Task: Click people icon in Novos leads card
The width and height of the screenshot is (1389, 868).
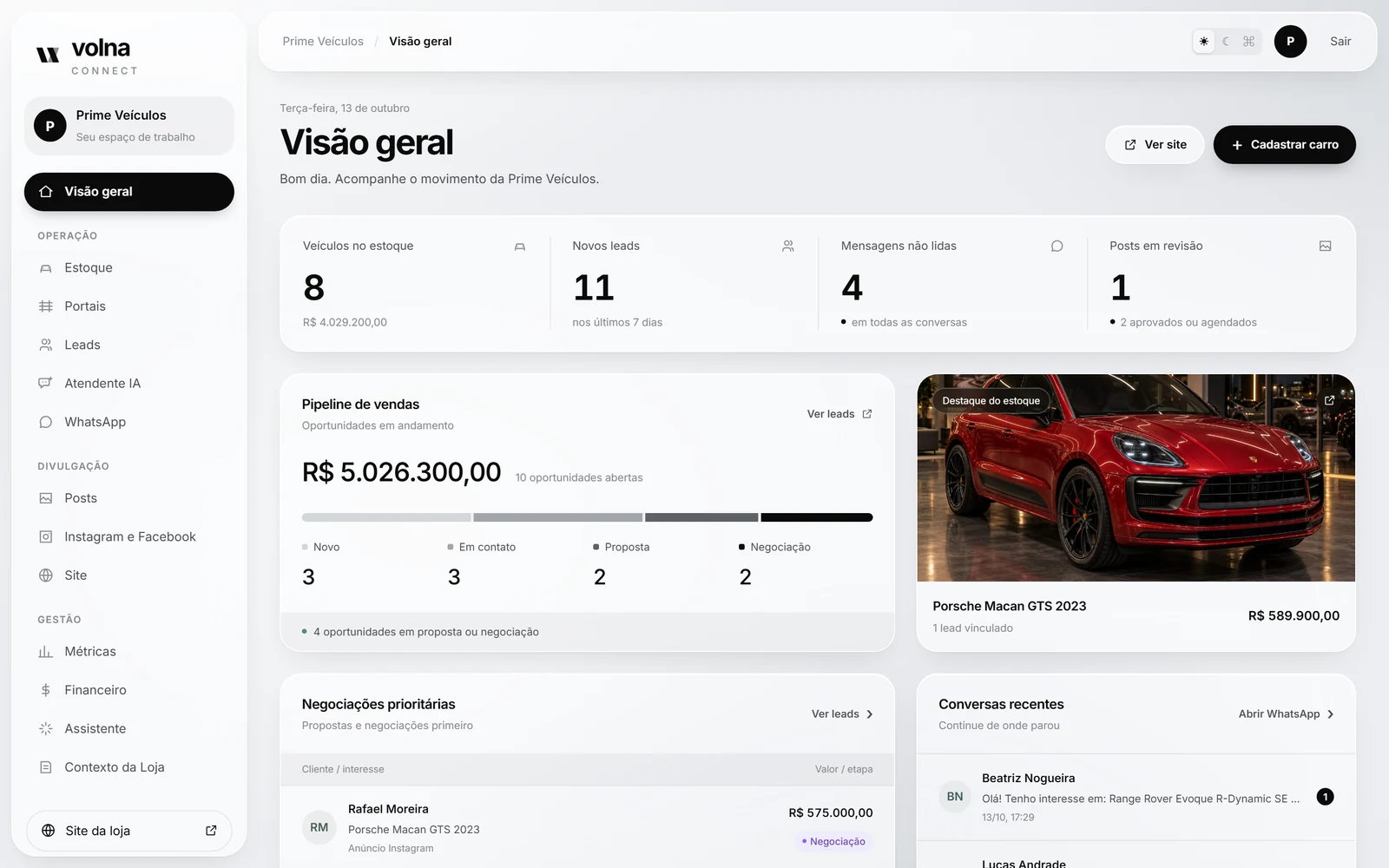Action: click(788, 247)
